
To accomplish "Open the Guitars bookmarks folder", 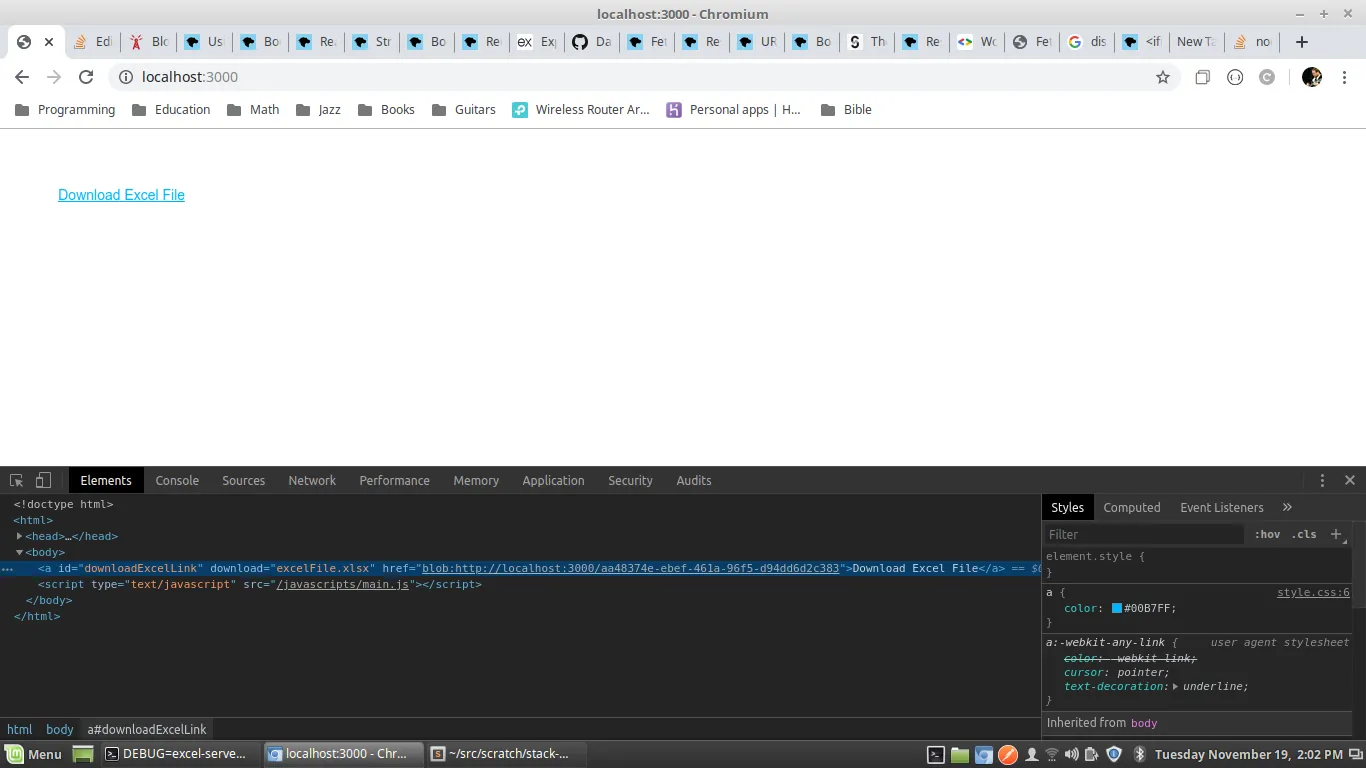I will [463, 110].
